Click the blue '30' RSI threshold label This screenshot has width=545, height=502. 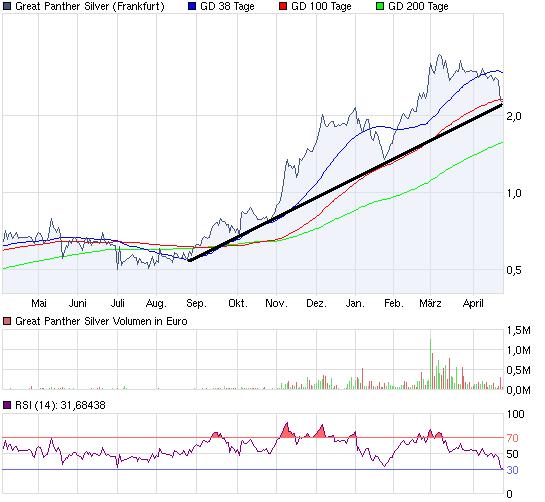pos(512,470)
